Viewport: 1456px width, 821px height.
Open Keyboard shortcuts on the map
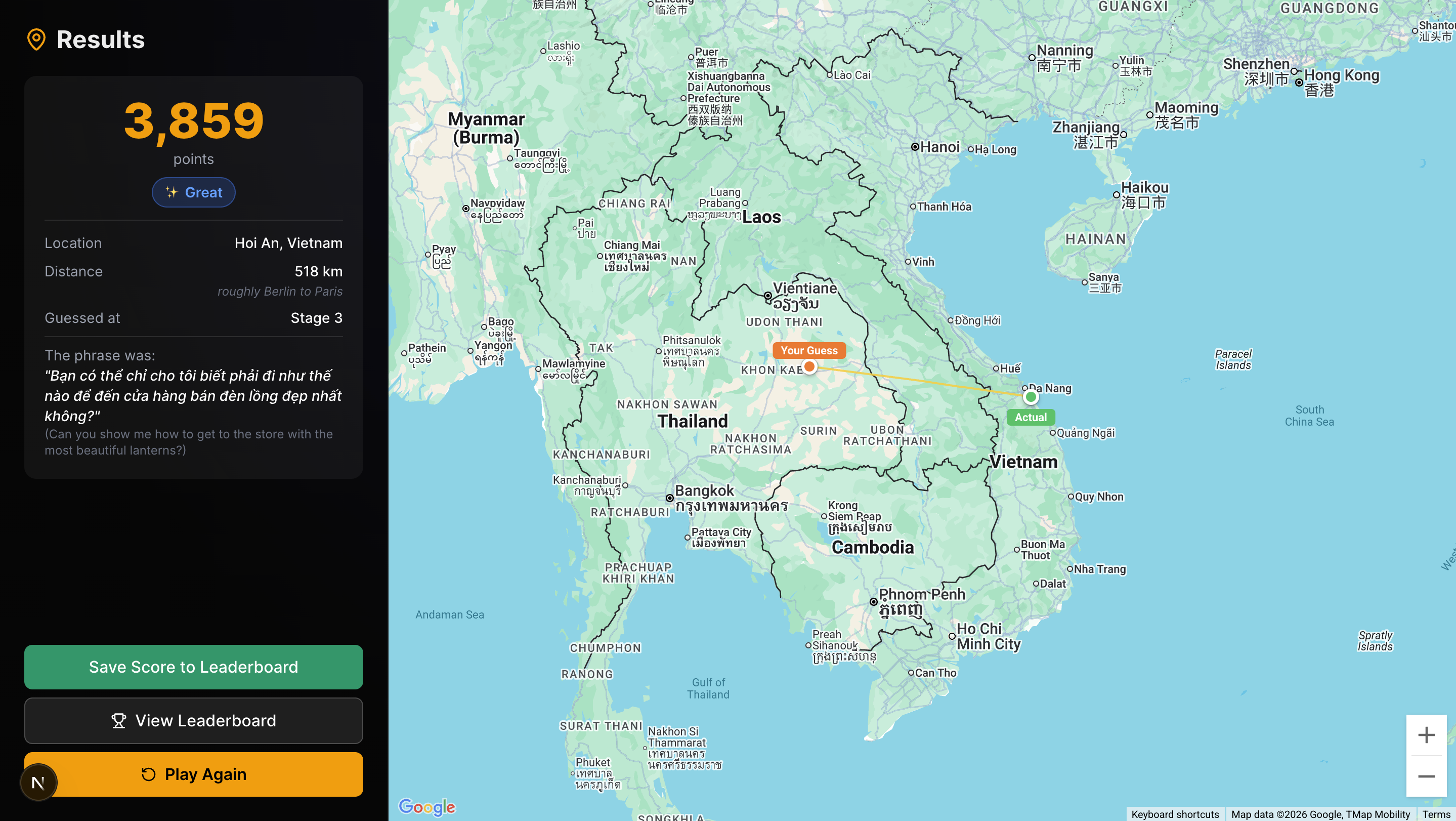coord(1175,814)
